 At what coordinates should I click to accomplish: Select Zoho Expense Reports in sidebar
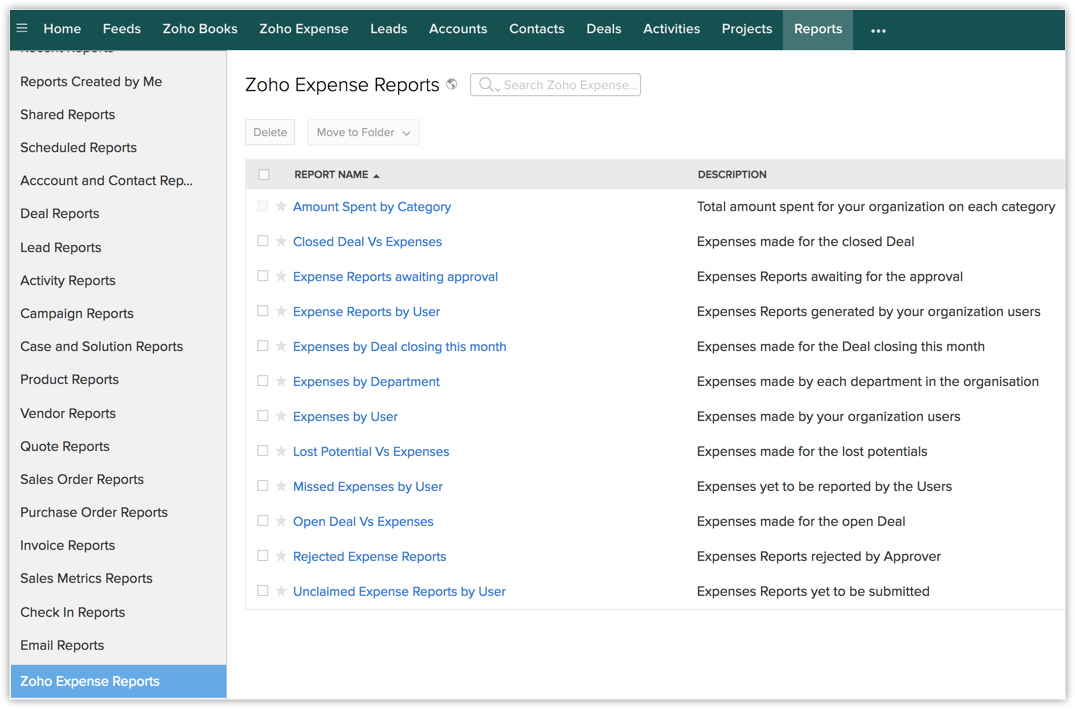[119, 682]
